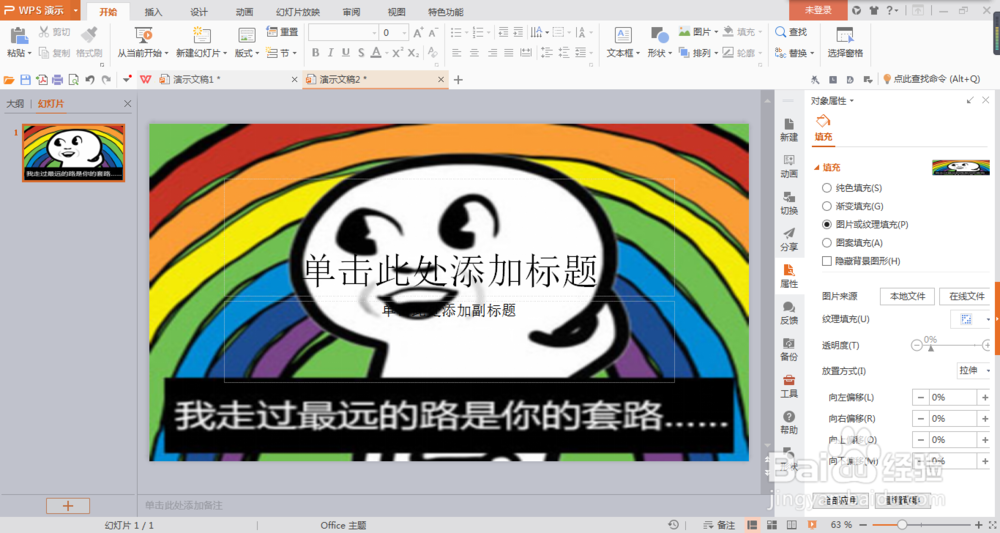This screenshot has width=1000, height=533.
Task: Click the Cut (剪切) scissors icon
Action: 44,32
